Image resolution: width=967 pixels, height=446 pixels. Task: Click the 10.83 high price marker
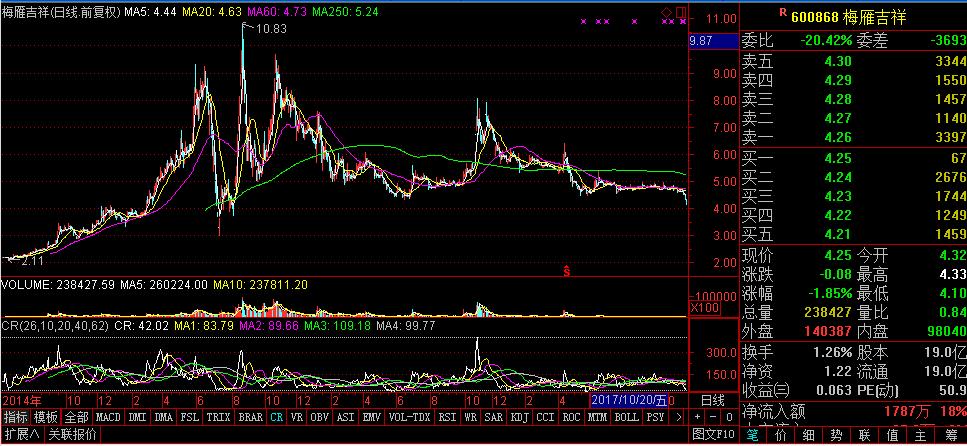click(270, 28)
